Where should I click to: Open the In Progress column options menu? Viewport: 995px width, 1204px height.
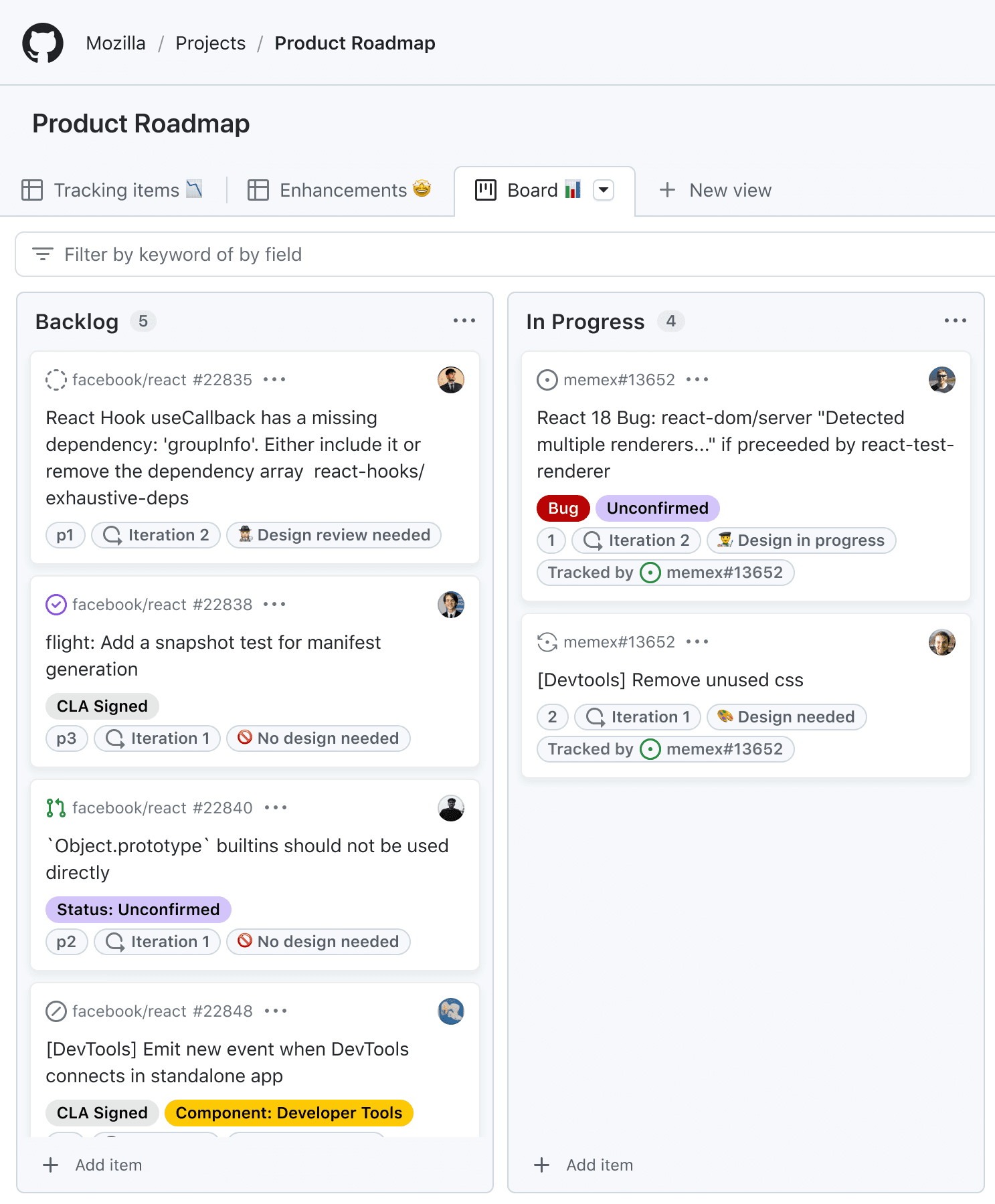[x=955, y=321]
